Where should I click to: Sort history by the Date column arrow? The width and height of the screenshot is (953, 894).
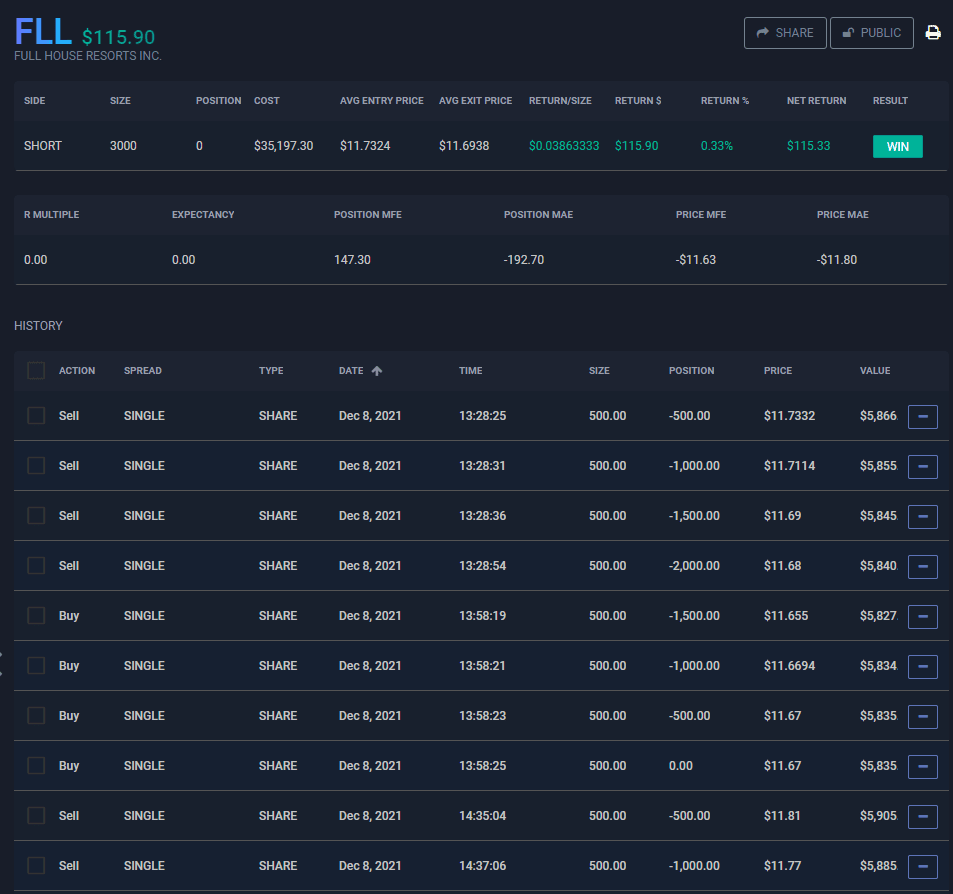(x=377, y=371)
